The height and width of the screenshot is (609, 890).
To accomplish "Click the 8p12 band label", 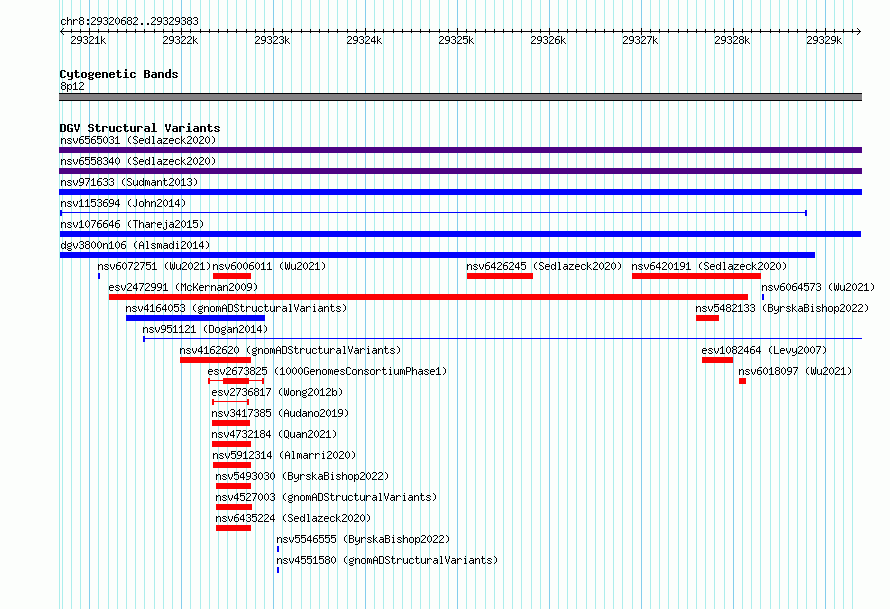I will (72, 86).
